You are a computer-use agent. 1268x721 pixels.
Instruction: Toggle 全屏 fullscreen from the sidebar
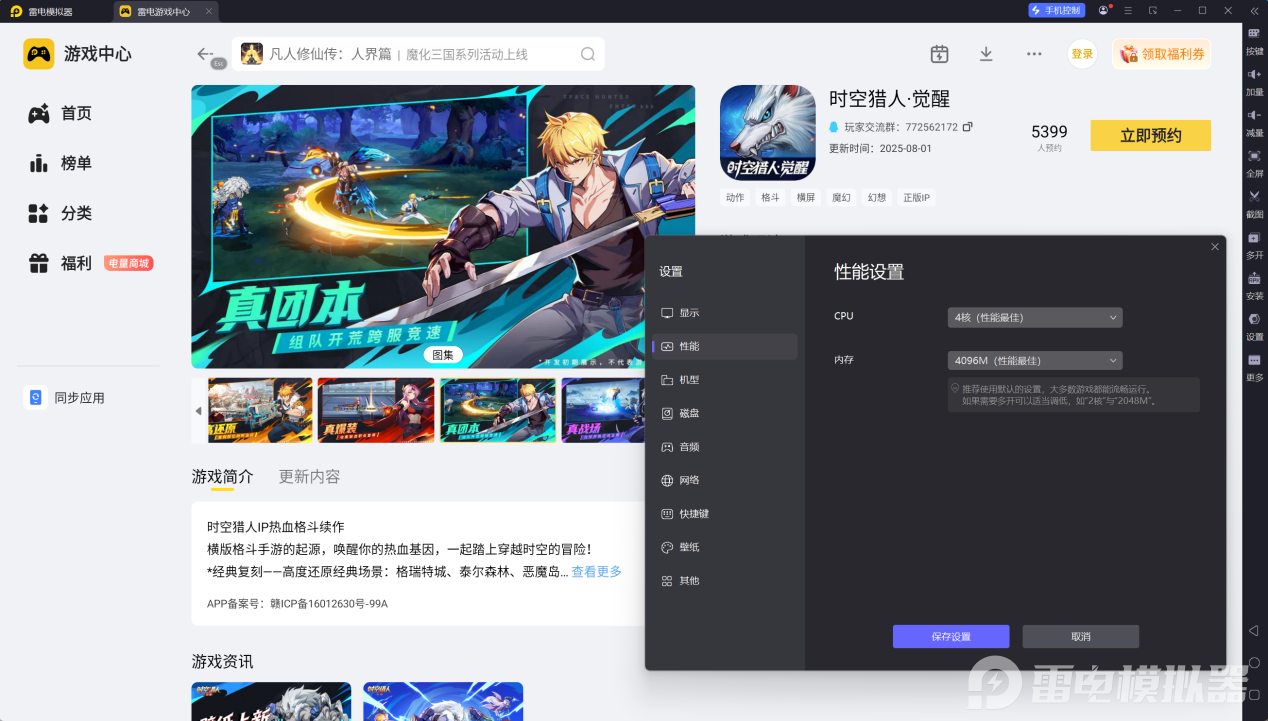coord(1254,163)
